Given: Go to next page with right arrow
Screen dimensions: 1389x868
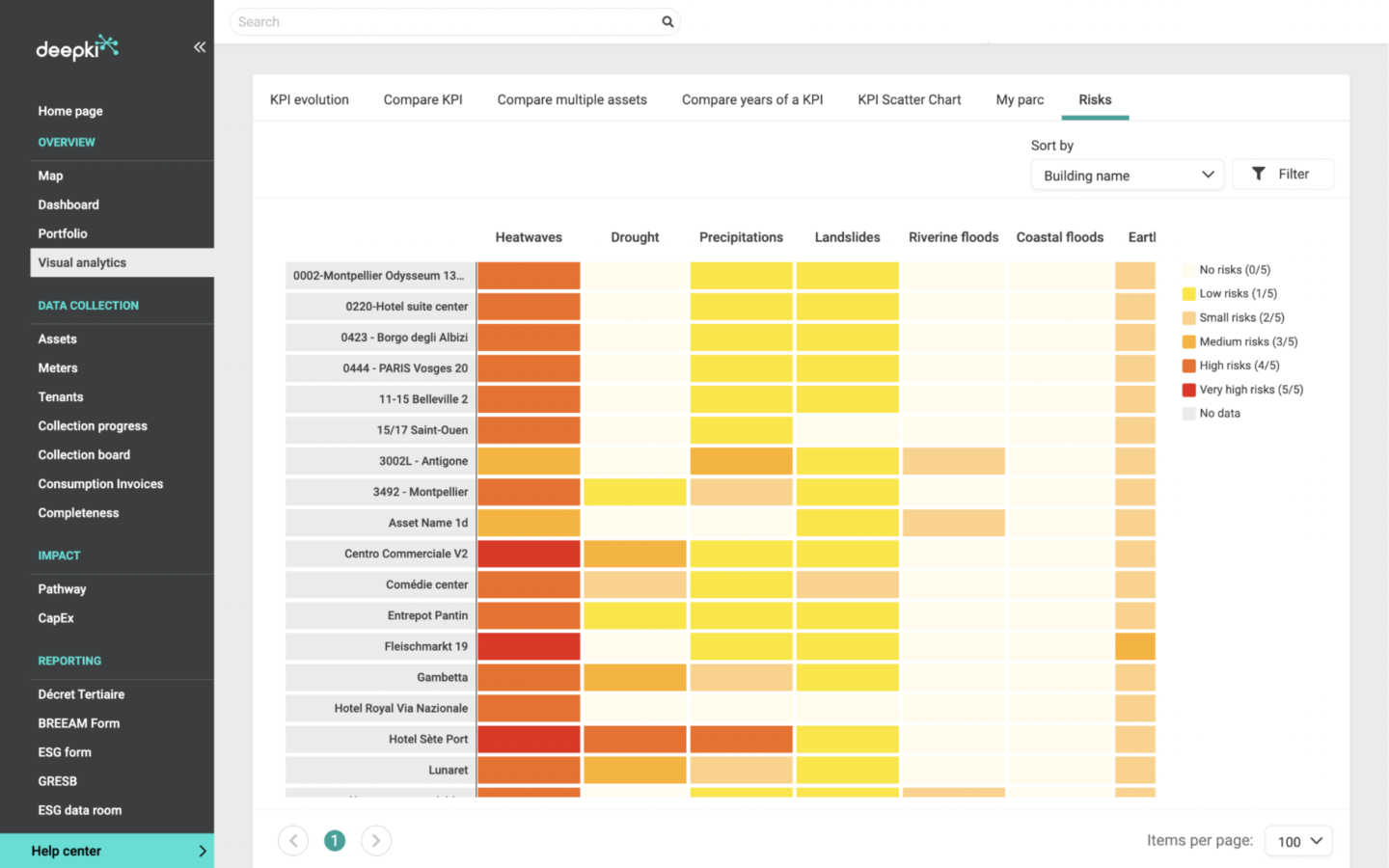Looking at the screenshot, I should pos(375,840).
